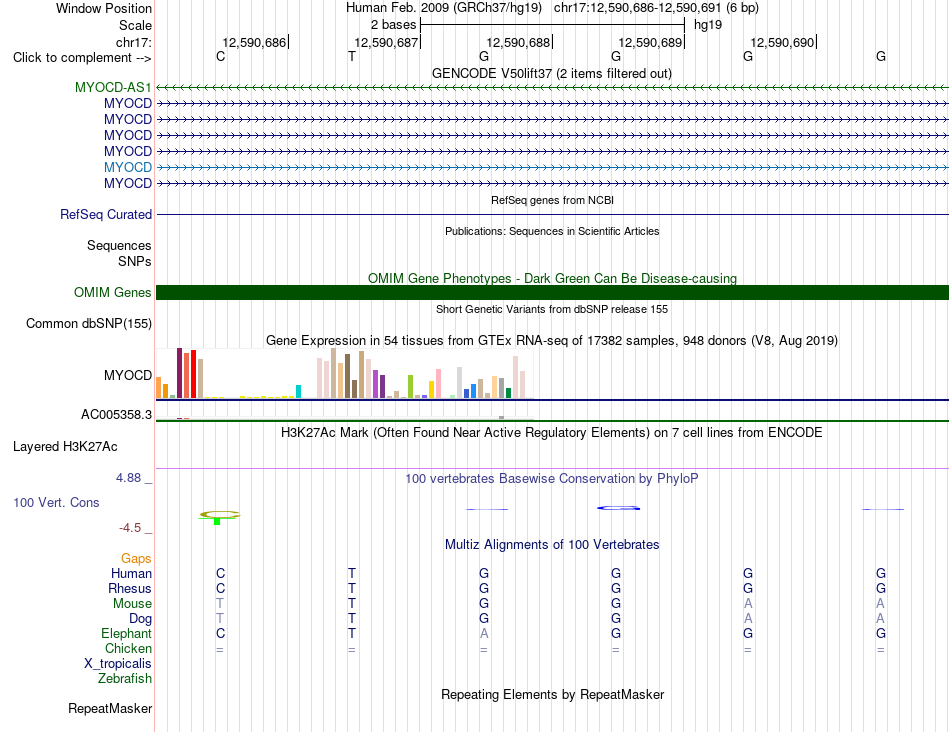950x732 pixels.
Task: Click the GENCODE V50lift37 track title
Action: (551, 73)
